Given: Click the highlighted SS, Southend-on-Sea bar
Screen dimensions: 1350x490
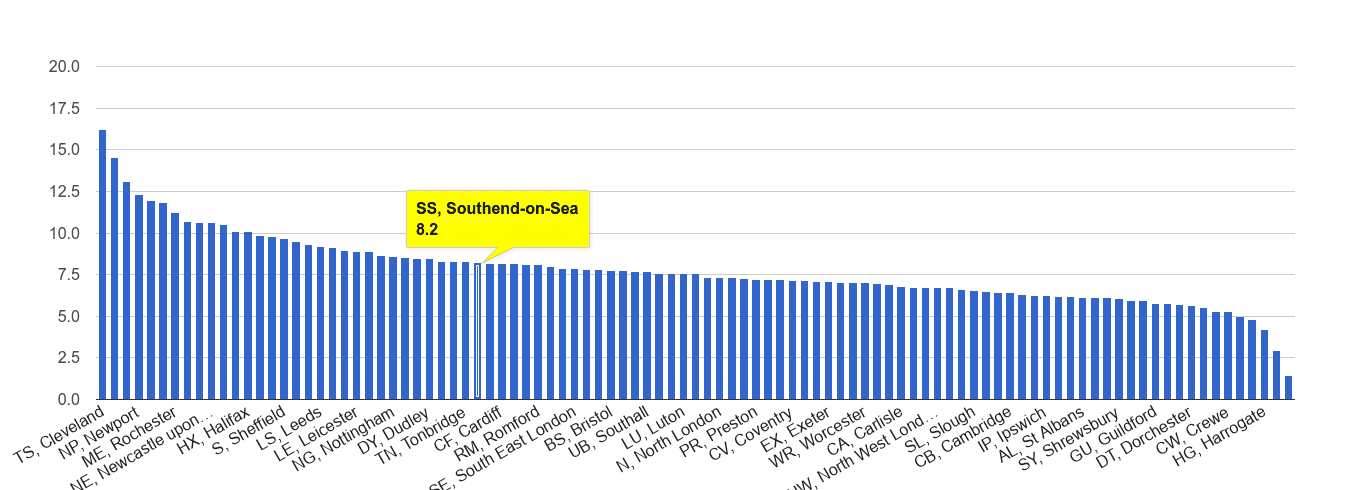Looking at the screenshot, I should (x=478, y=332).
